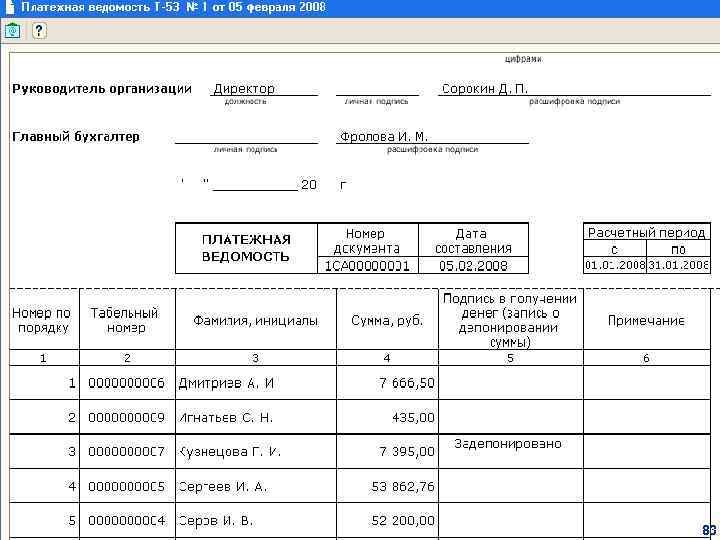720x540 pixels.
Task: Click the signature cell in Дмитриев's row
Action: 511,382
